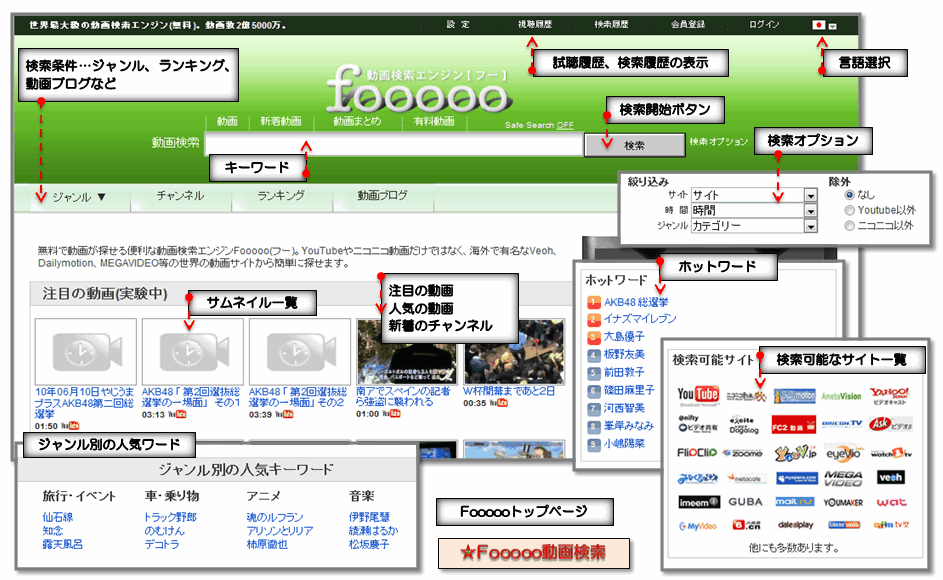Click the keyword search input field
943x580 pixels.
(394, 145)
